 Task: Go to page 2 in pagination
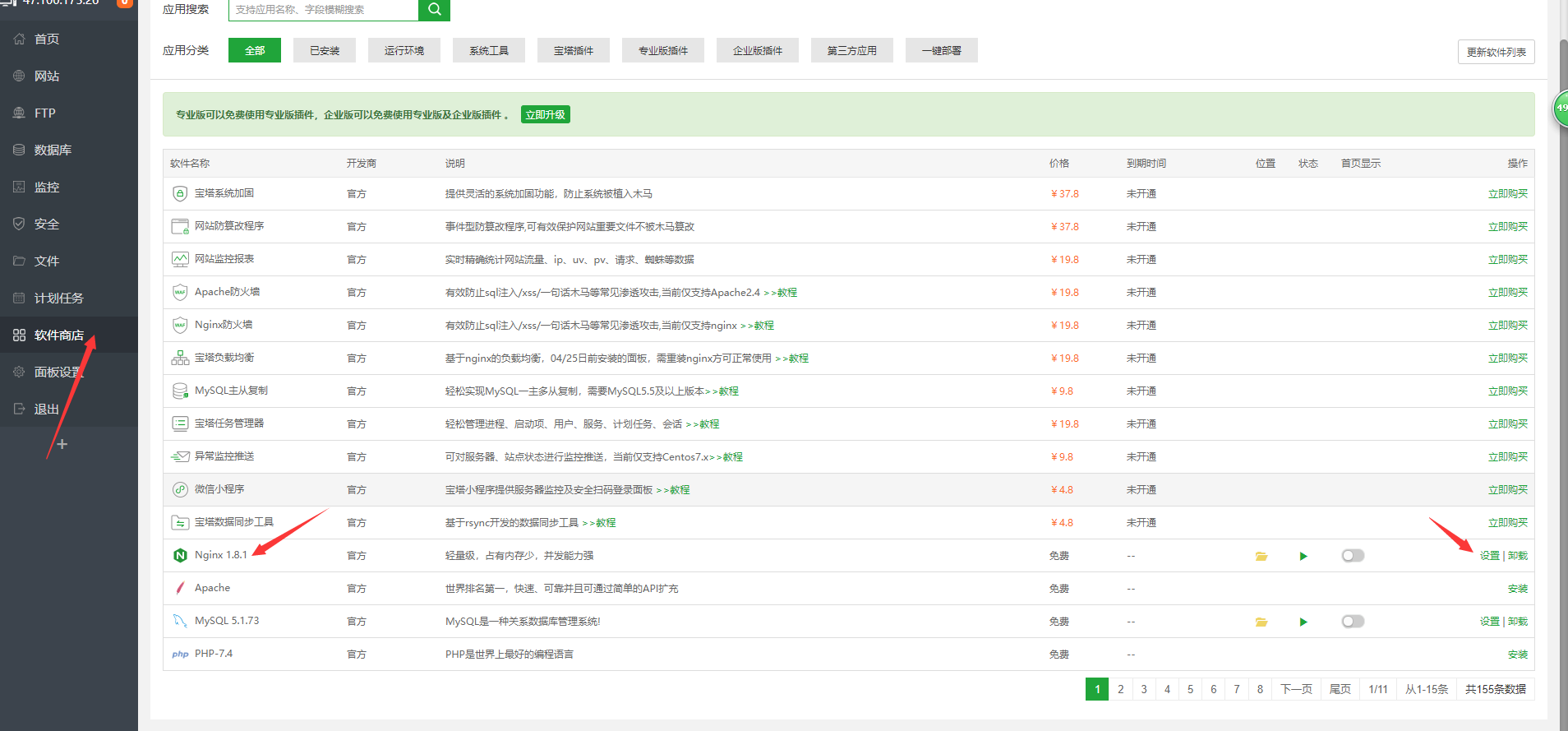pos(1120,689)
